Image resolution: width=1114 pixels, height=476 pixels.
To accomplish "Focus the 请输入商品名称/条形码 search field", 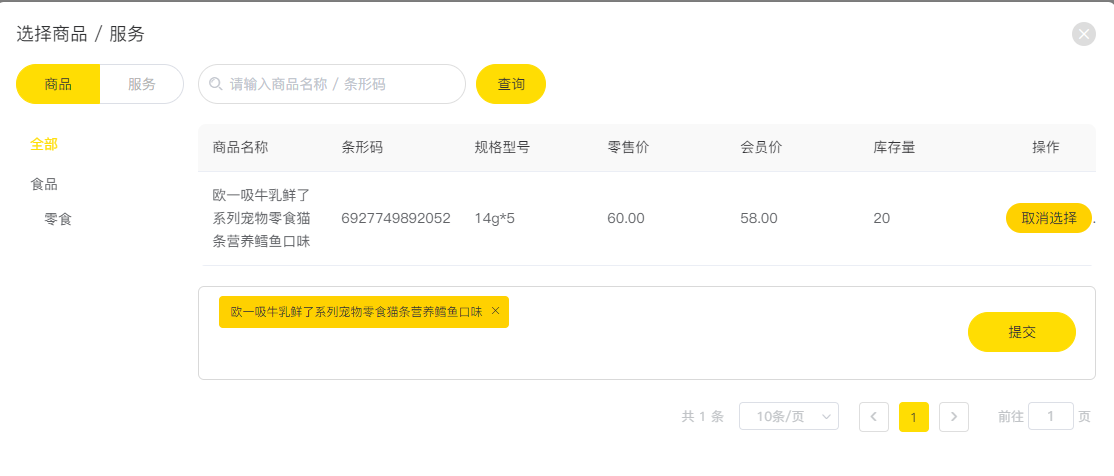I will (332, 84).
